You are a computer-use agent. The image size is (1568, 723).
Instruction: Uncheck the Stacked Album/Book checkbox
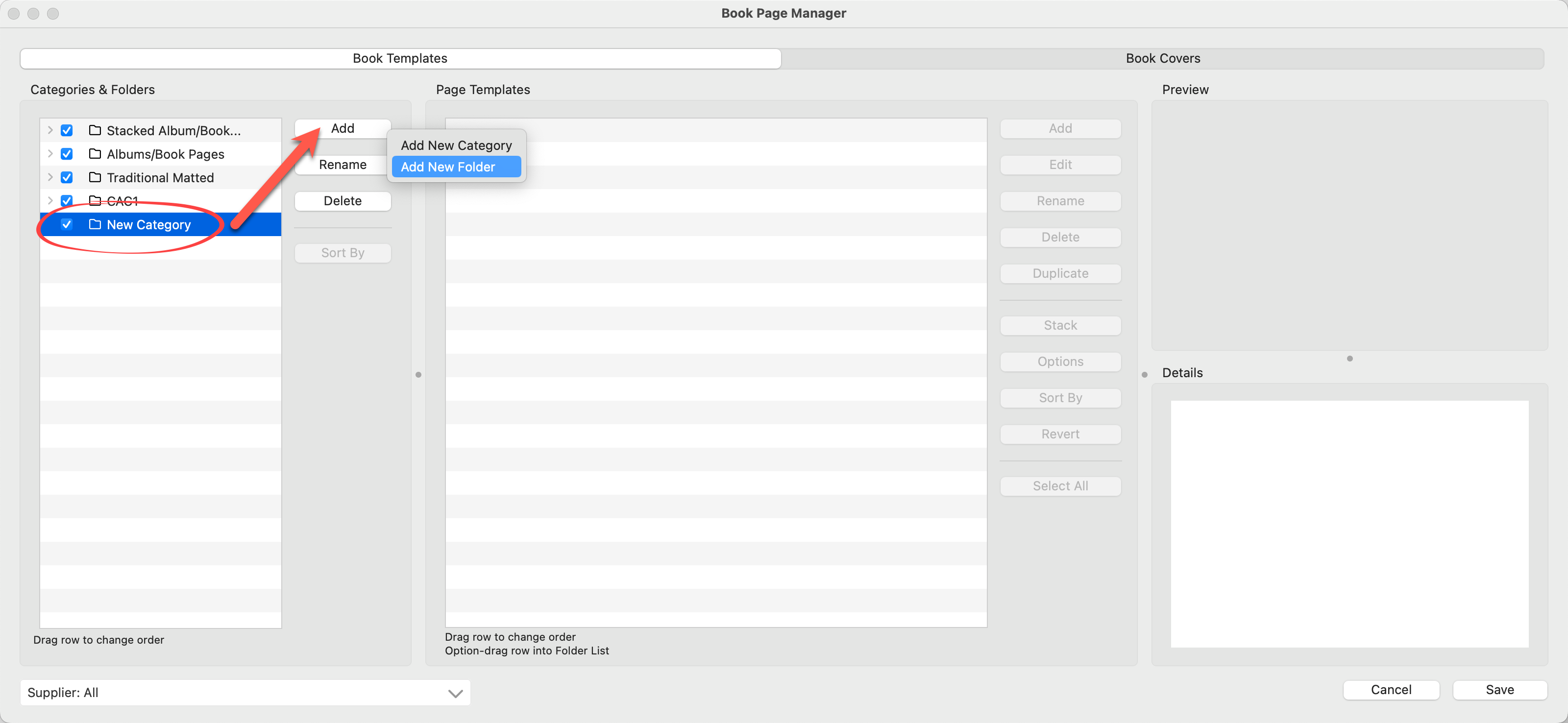[67, 130]
